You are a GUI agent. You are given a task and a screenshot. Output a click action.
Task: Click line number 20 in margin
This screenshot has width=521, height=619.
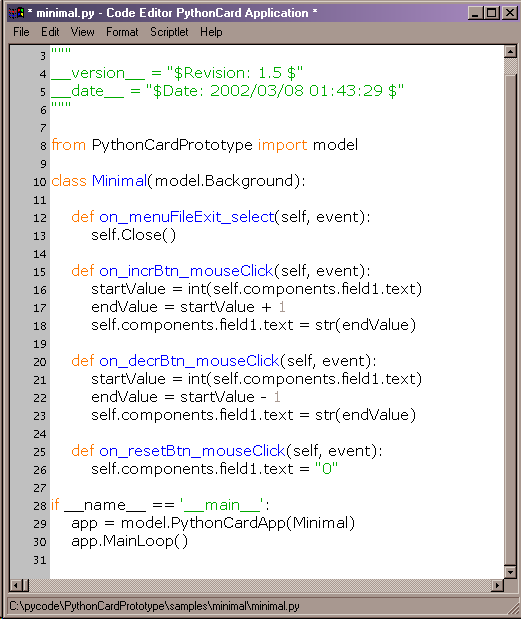[40, 362]
